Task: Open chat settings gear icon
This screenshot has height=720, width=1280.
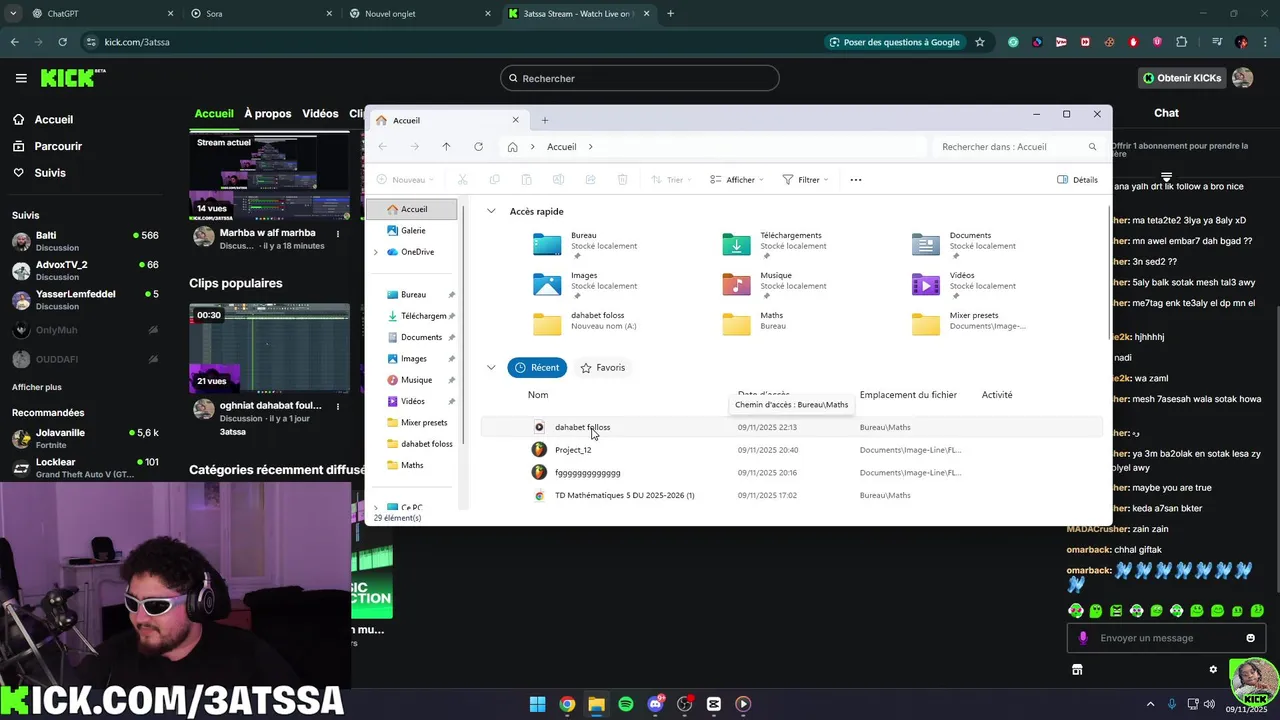Action: 1213,670
